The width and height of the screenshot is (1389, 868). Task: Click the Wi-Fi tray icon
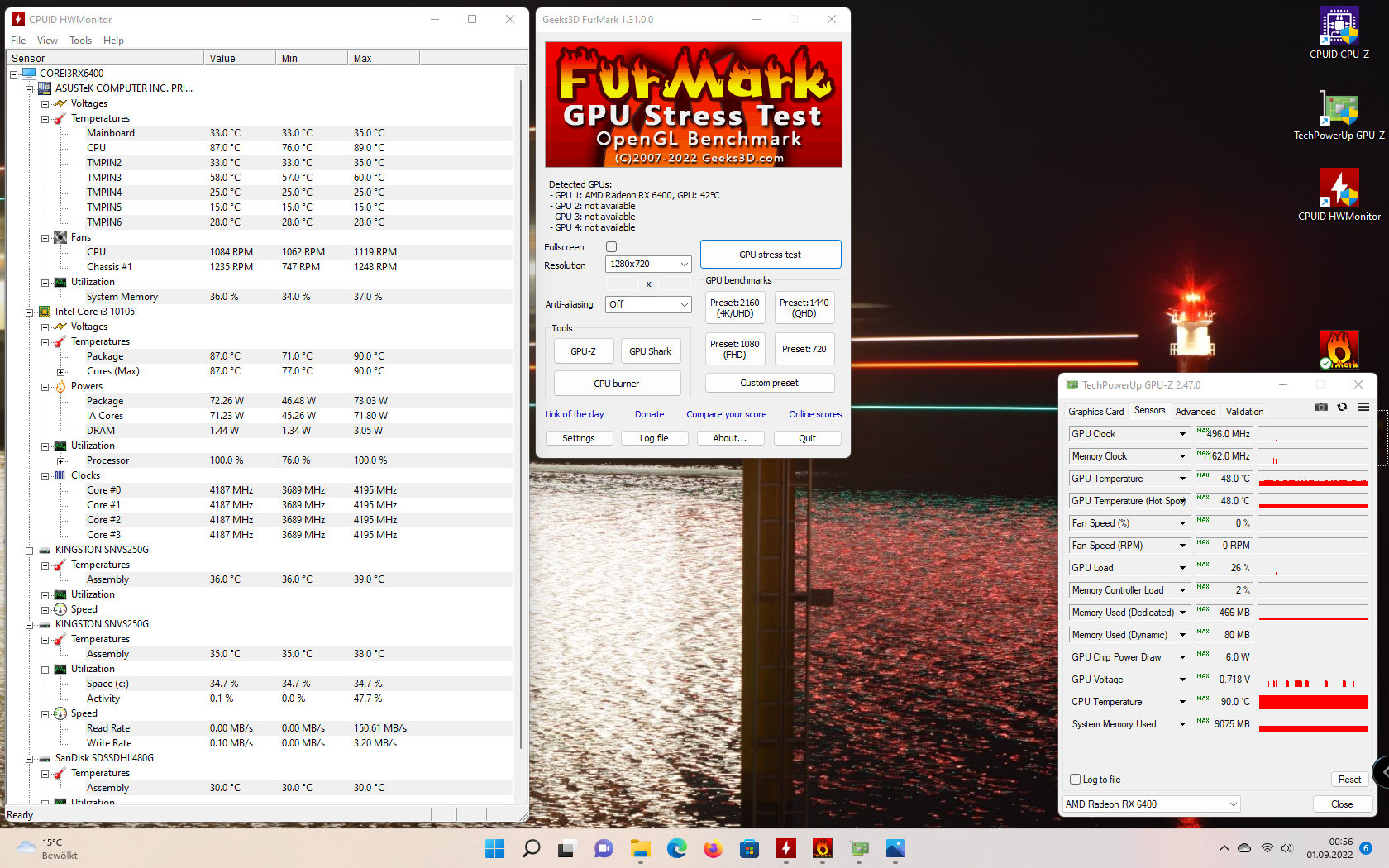click(x=1267, y=848)
